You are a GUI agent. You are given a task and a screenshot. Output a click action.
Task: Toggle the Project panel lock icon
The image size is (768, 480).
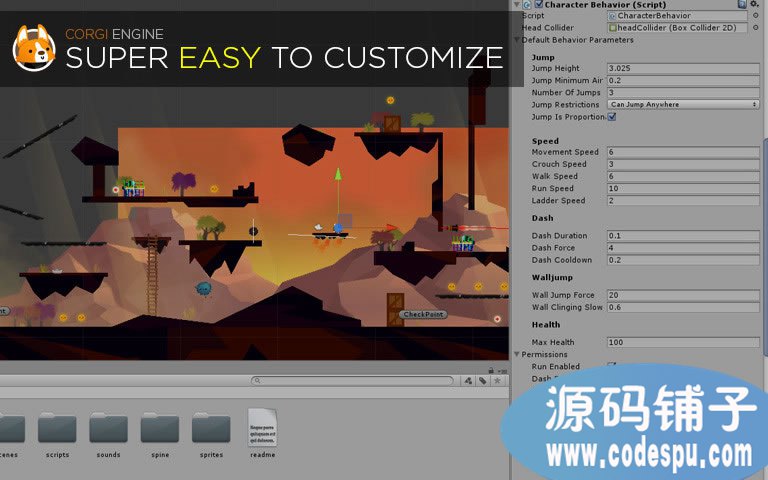(x=491, y=371)
